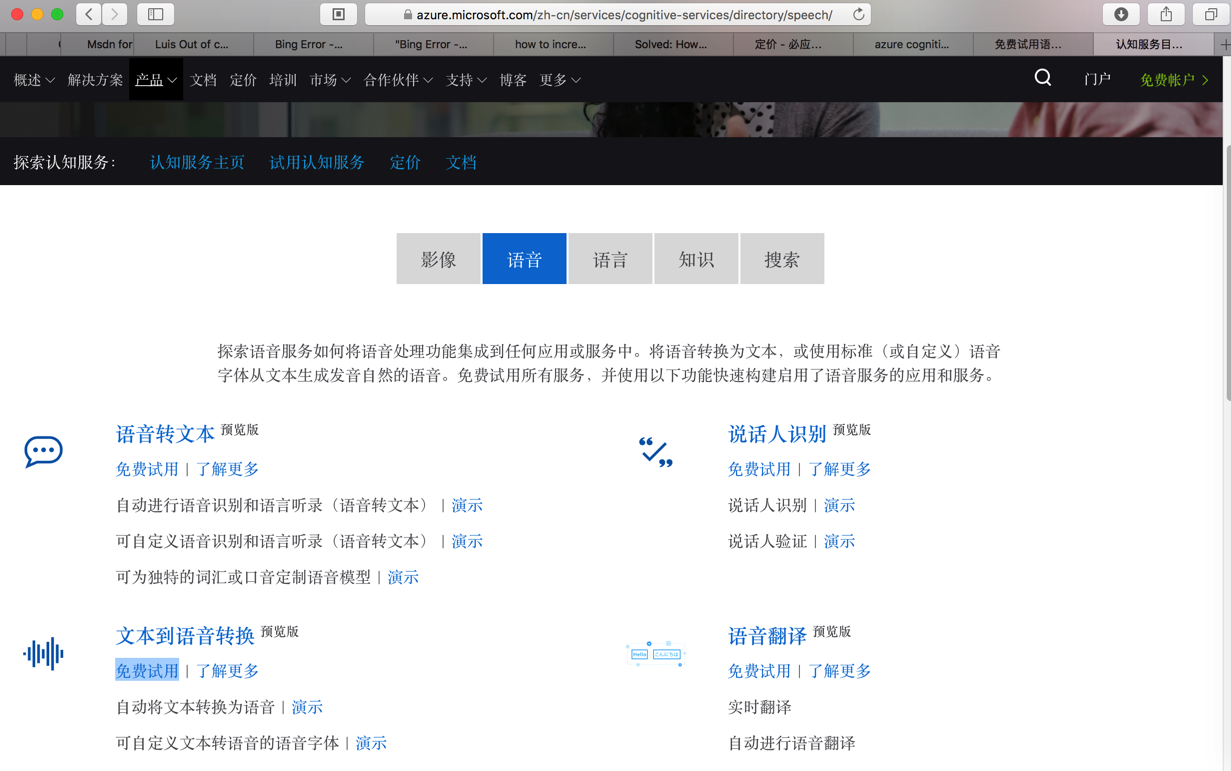This screenshot has width=1231, height=771.
Task: Expand the 更多 dropdown menu
Action: [x=560, y=80]
